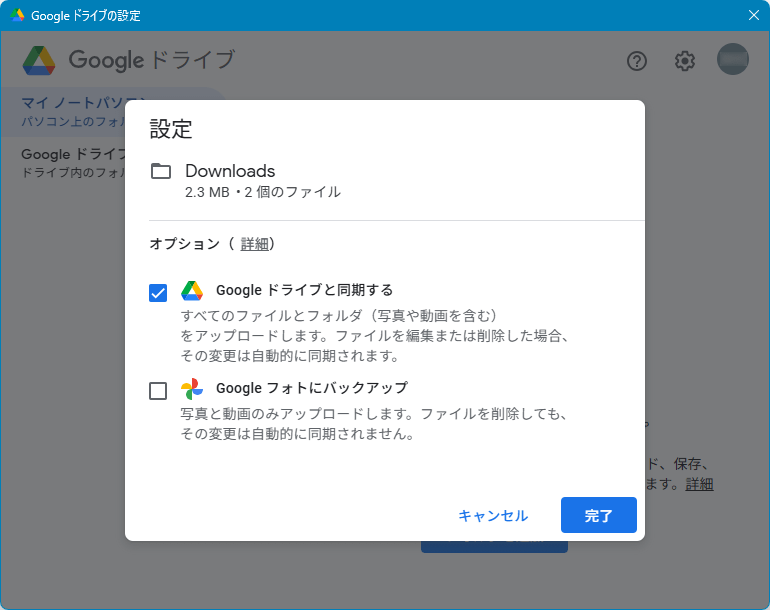The height and width of the screenshot is (610, 770).
Task: Open settings gear icon in header
Action: pos(684,61)
